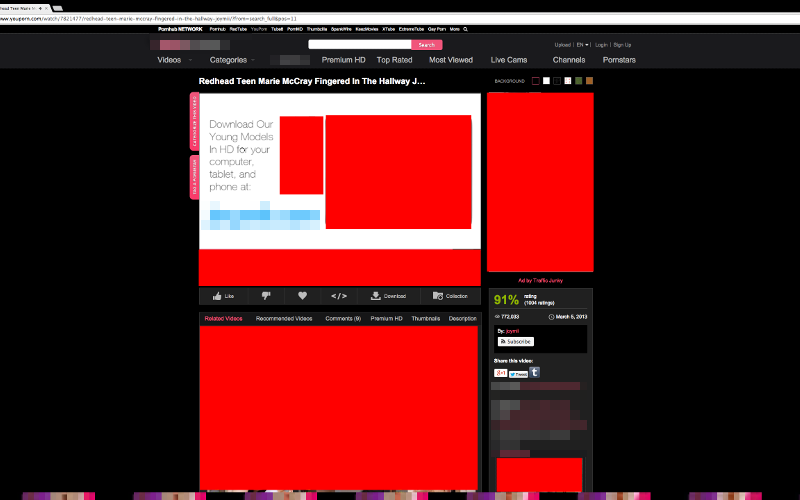Image resolution: width=800 pixels, height=500 pixels.
Task: Open the Premium HD menu item
Action: [x=343, y=60]
